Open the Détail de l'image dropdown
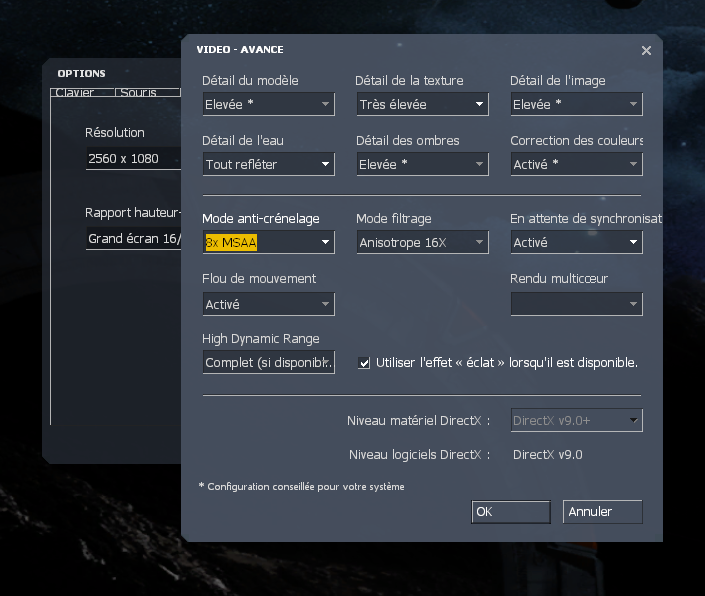This screenshot has height=596, width=705. (576, 104)
